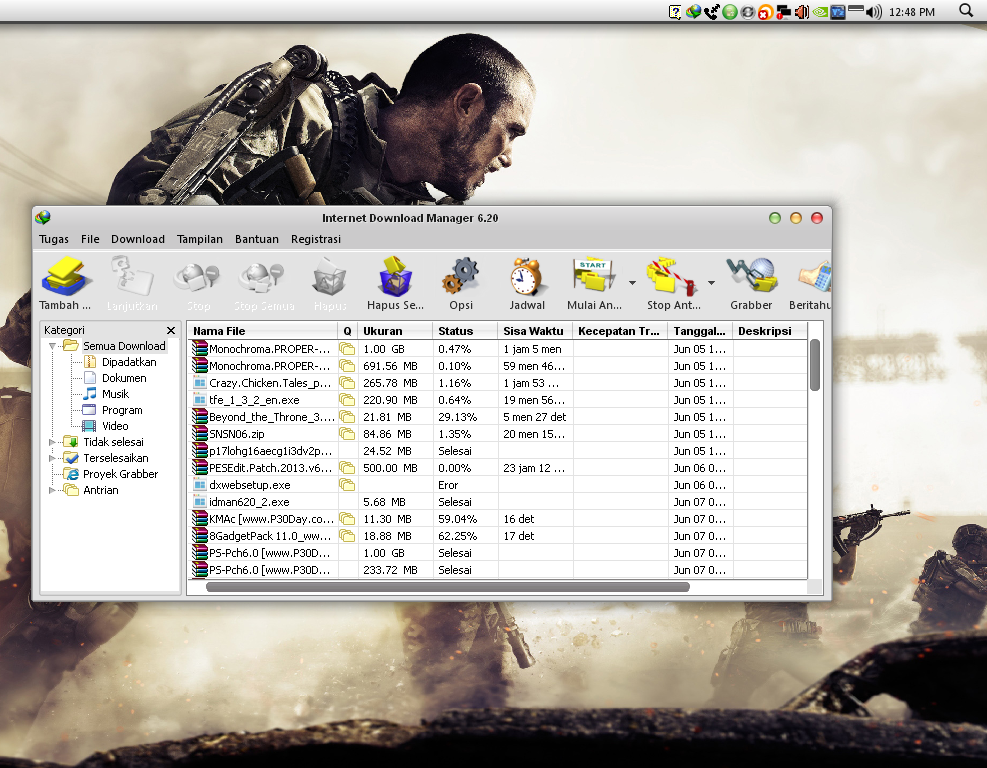Click the vertical scrollbar of download list
The width and height of the screenshot is (987, 768).
pos(815,365)
